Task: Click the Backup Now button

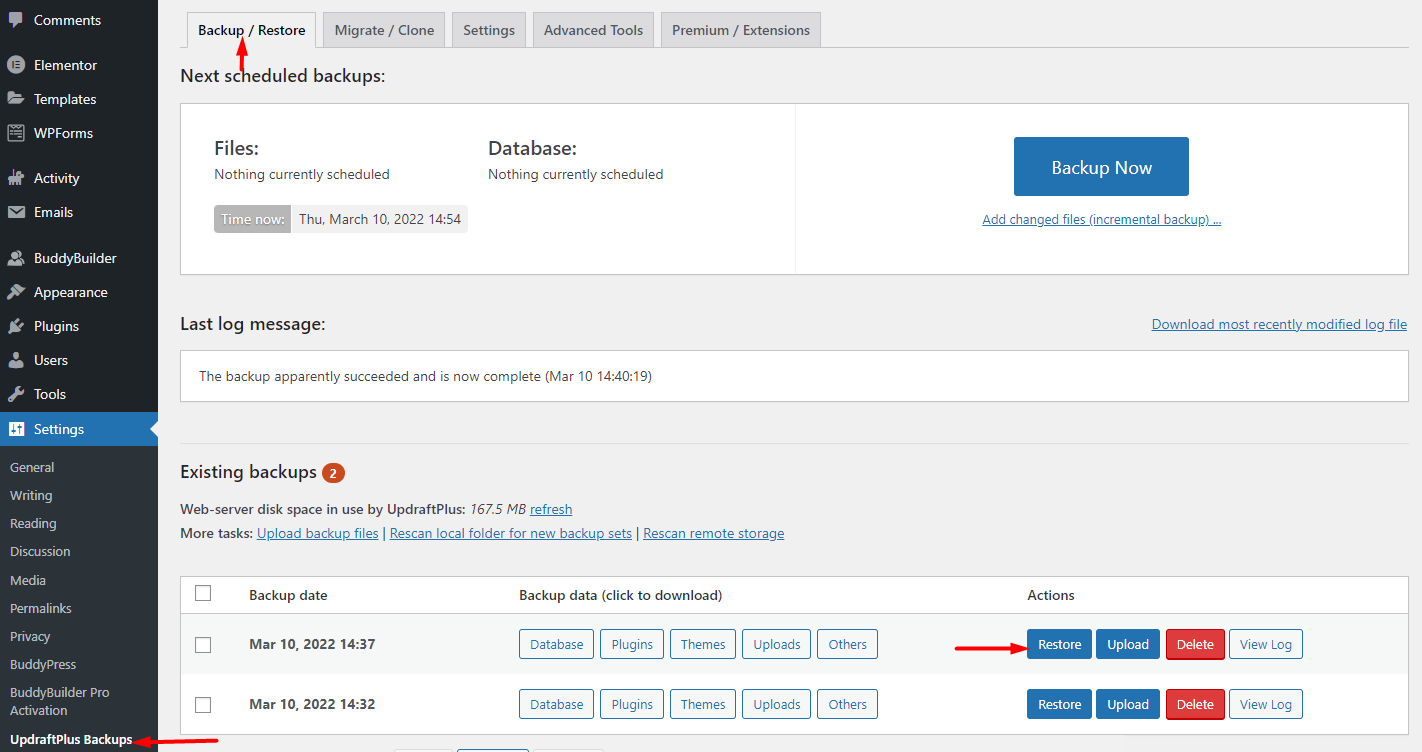Action: coord(1100,166)
